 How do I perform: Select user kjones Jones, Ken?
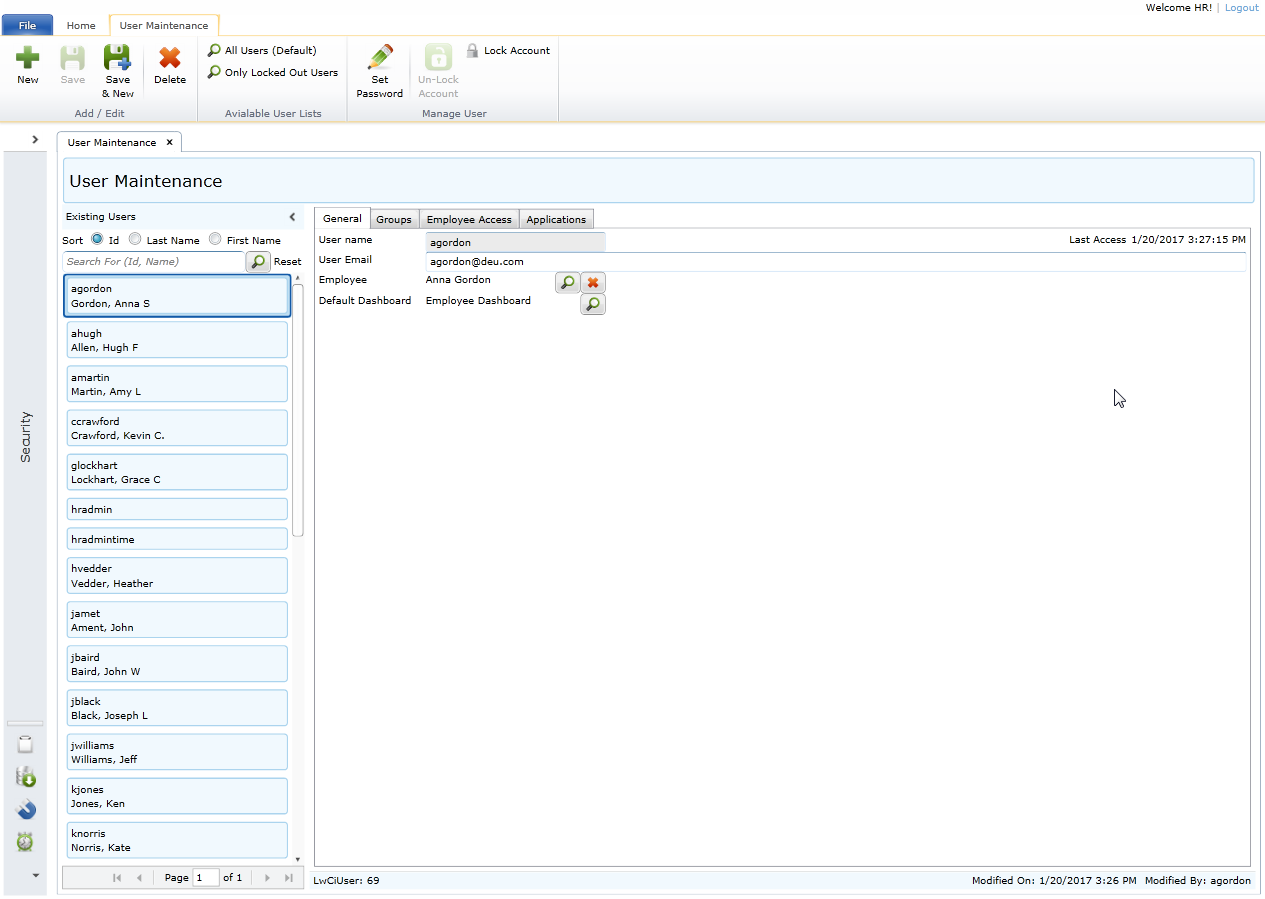click(178, 796)
